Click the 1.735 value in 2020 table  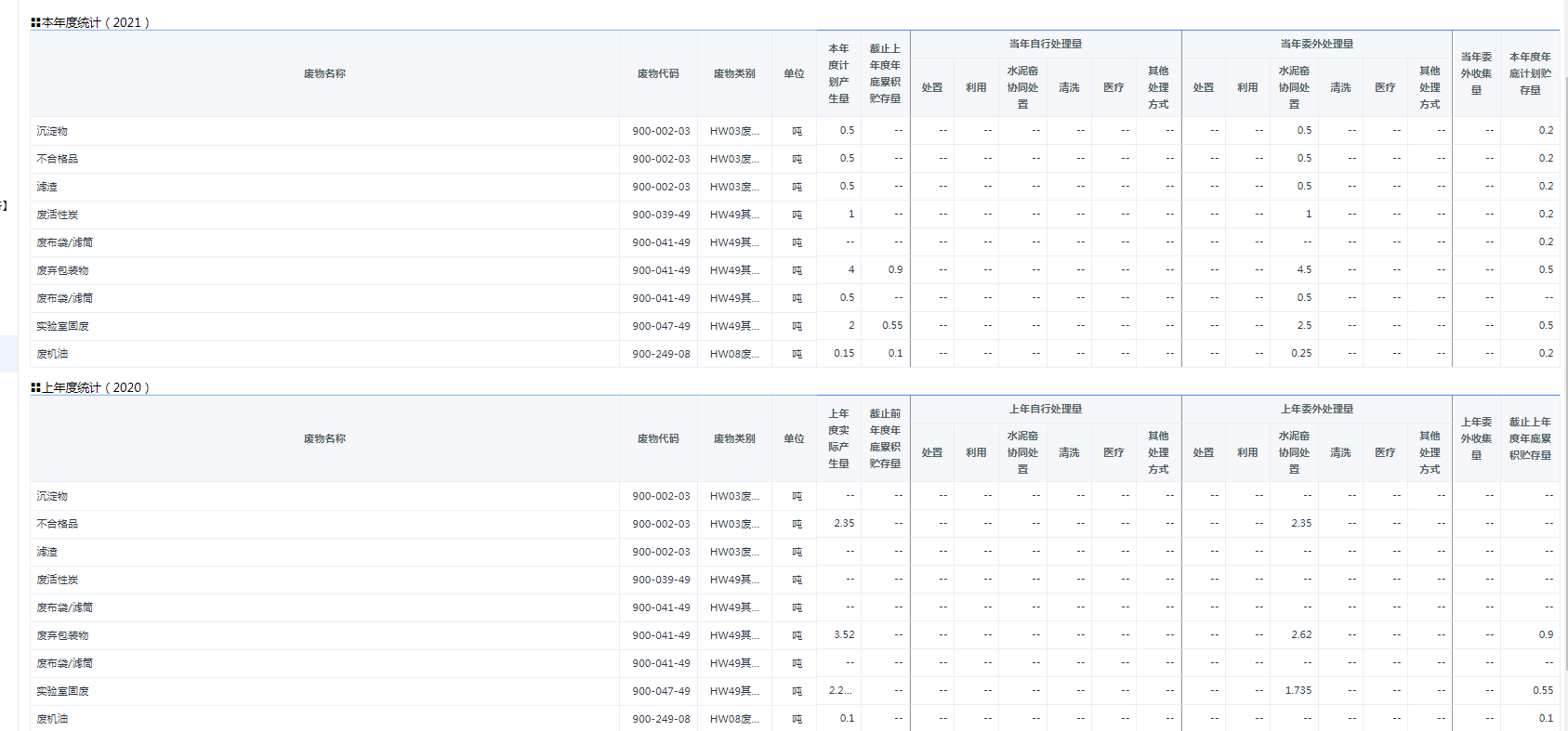[1298, 691]
